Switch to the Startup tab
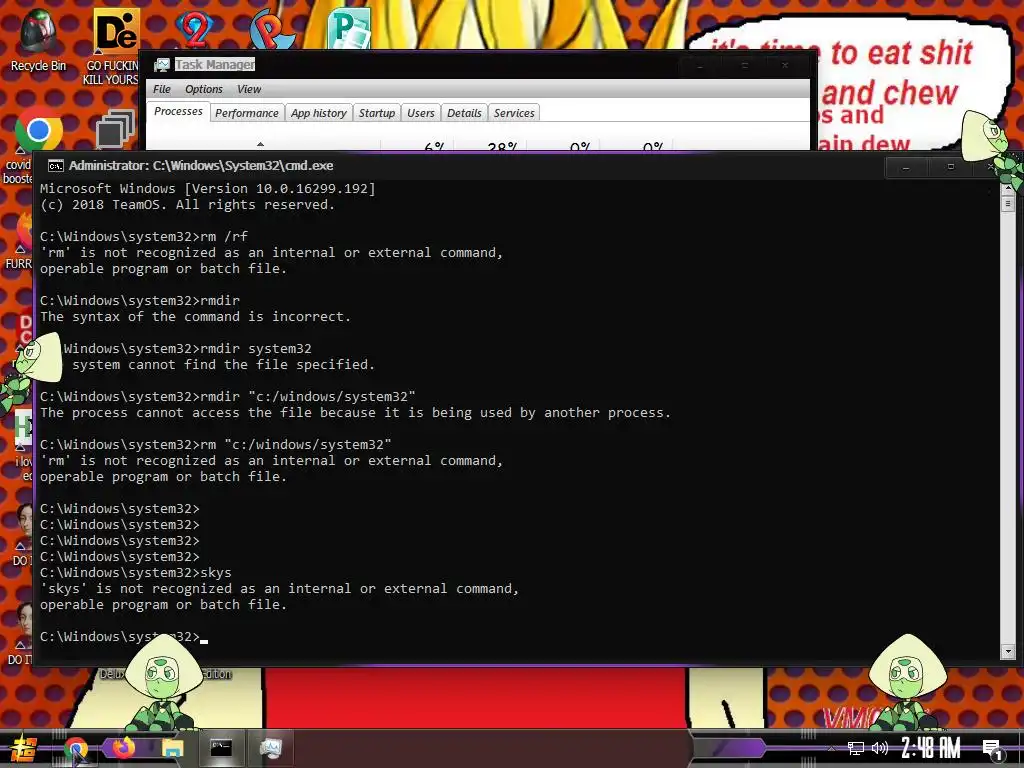Viewport: 1024px width, 768px height. tap(377, 113)
